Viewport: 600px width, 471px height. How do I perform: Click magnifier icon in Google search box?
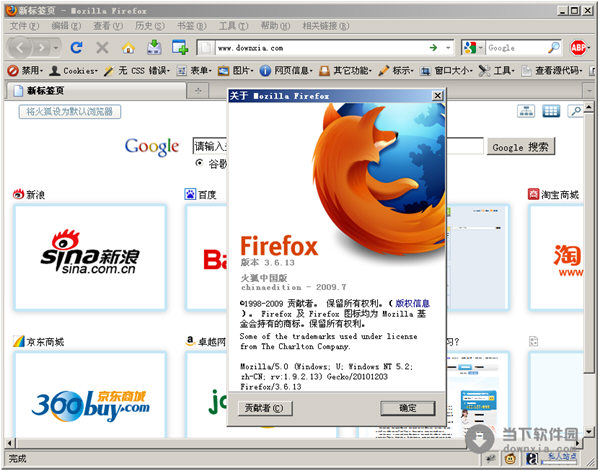[554, 47]
